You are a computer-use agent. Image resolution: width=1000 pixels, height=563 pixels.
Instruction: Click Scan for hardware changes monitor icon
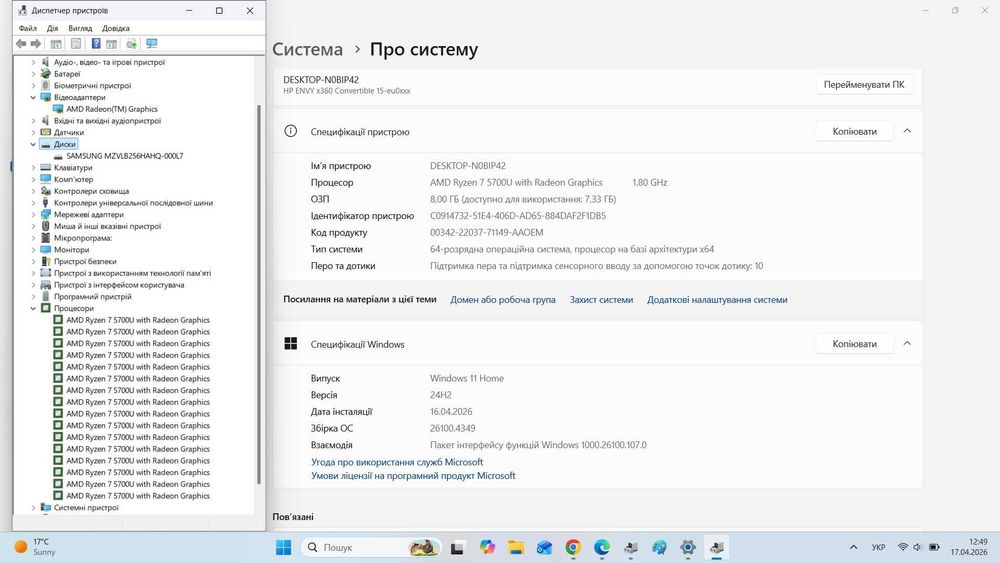[152, 43]
